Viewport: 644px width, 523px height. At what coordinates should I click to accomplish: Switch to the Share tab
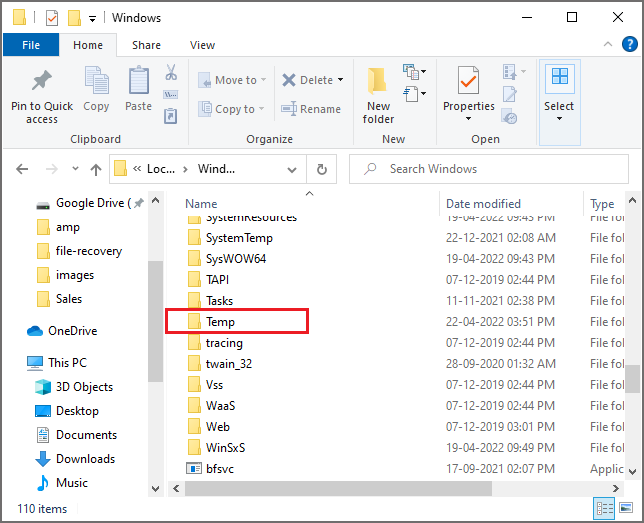click(x=146, y=45)
